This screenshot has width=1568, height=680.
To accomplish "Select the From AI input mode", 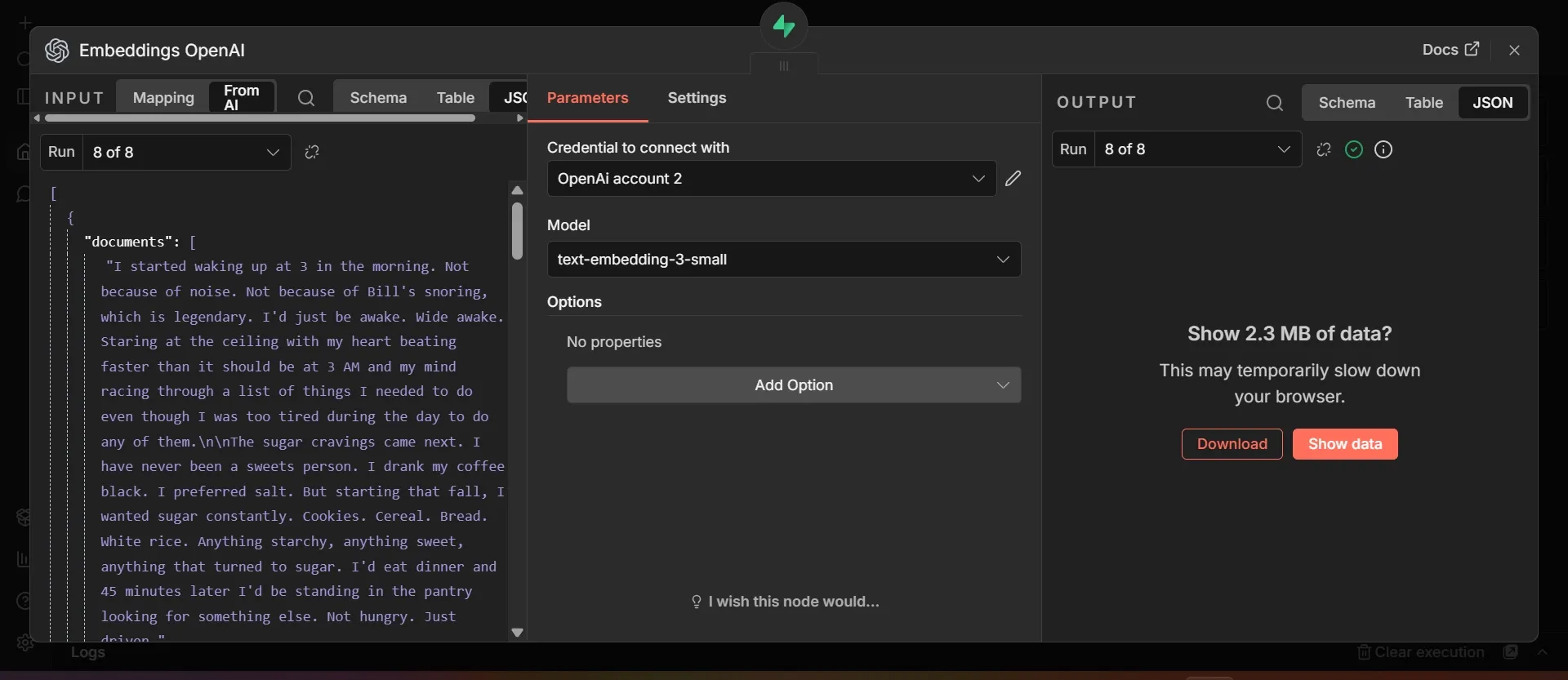I will point(242,97).
